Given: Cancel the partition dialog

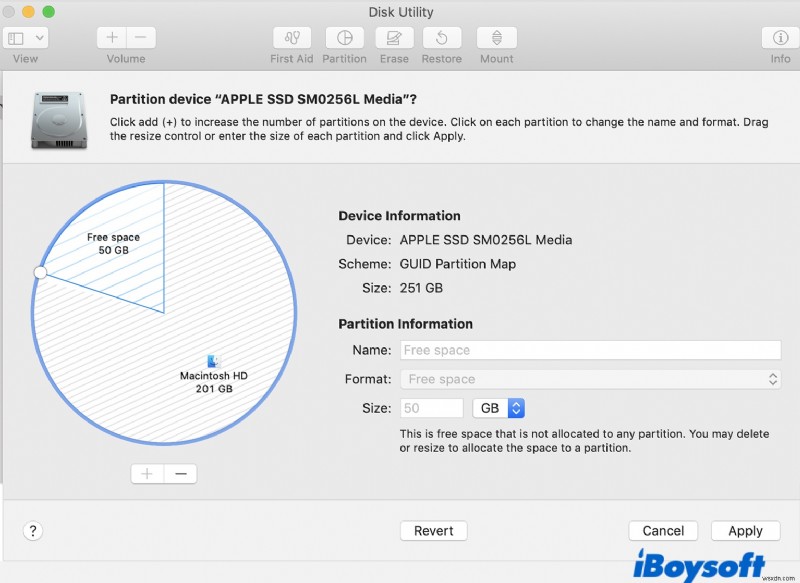Looking at the screenshot, I should pos(663,531).
